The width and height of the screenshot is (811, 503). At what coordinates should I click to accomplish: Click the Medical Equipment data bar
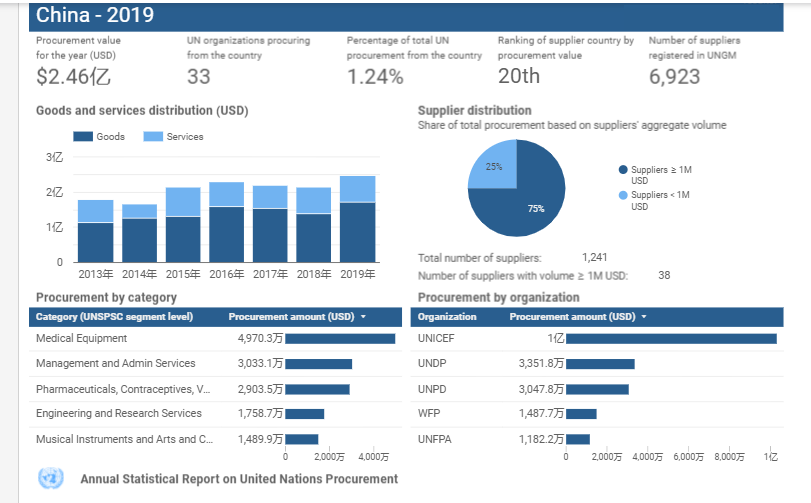[x=340, y=339]
